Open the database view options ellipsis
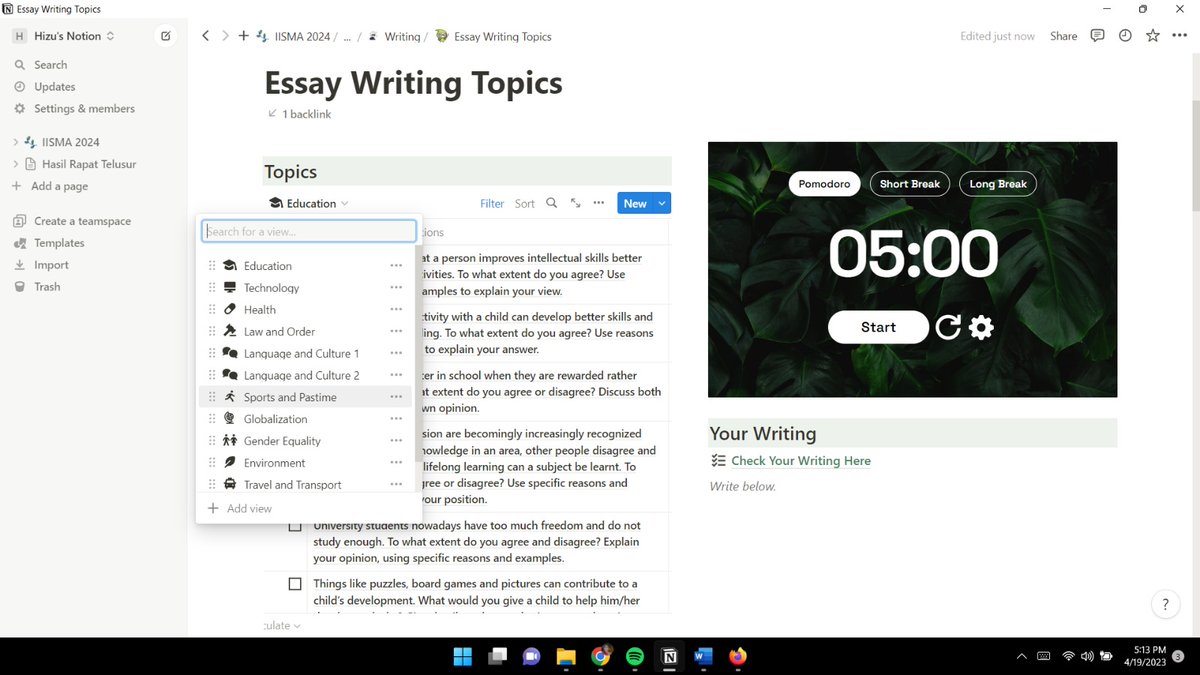 (599, 203)
